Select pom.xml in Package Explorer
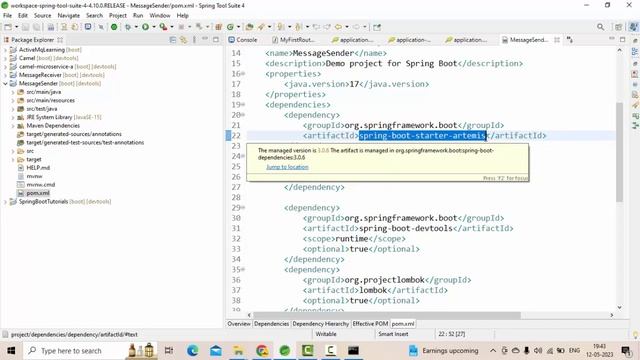 38,193
